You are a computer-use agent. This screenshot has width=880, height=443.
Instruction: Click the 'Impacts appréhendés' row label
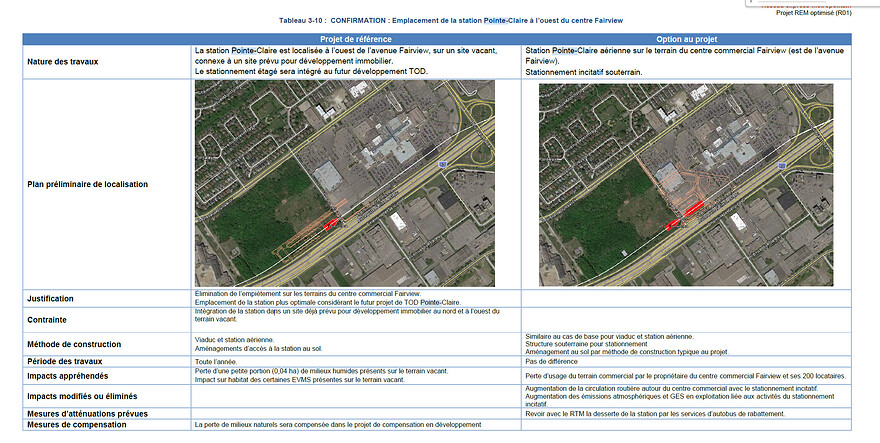tap(68, 376)
